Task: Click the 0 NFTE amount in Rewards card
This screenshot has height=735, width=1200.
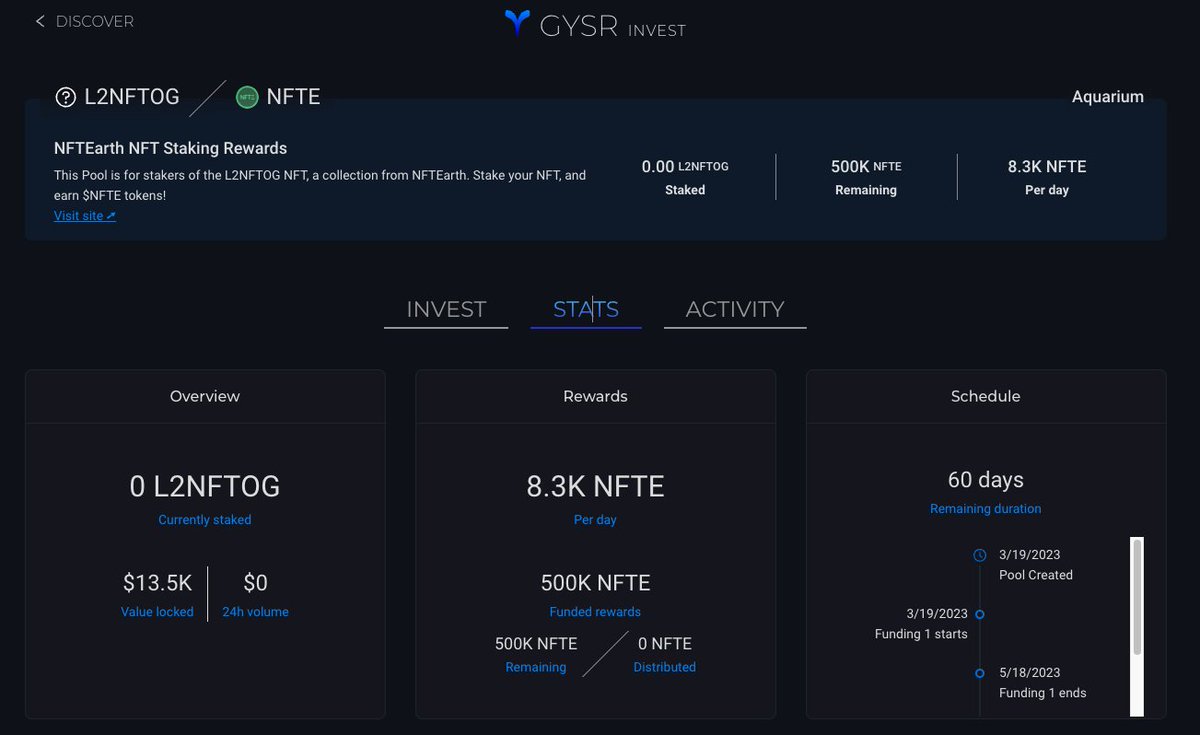Action: tap(665, 644)
